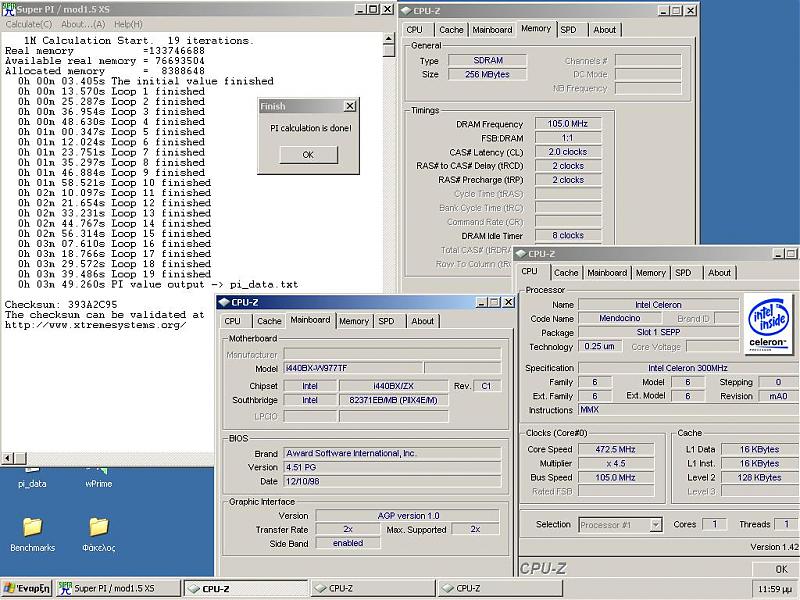Image resolution: width=800 pixels, height=600 pixels.
Task: Click the Code Name value Mendocino
Action: [x=619, y=318]
